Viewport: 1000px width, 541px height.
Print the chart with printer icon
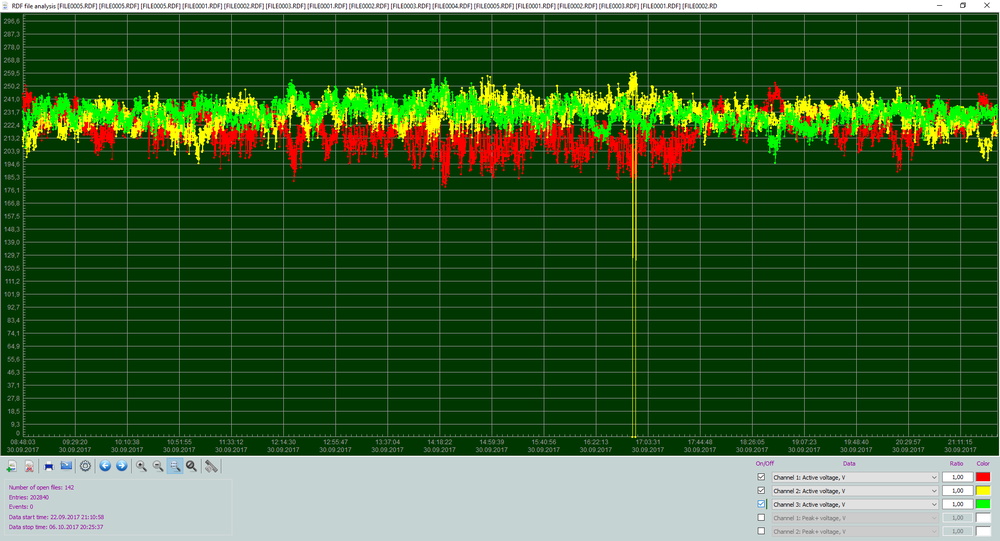[x=48, y=466]
